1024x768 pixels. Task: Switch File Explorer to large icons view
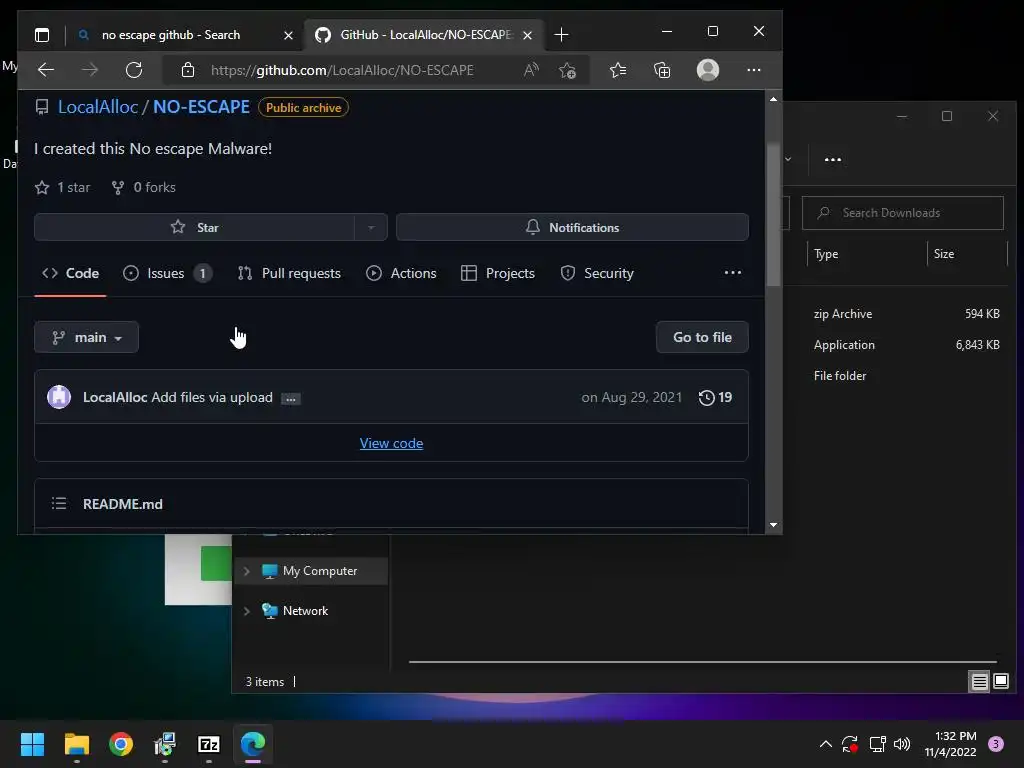(x=1001, y=682)
